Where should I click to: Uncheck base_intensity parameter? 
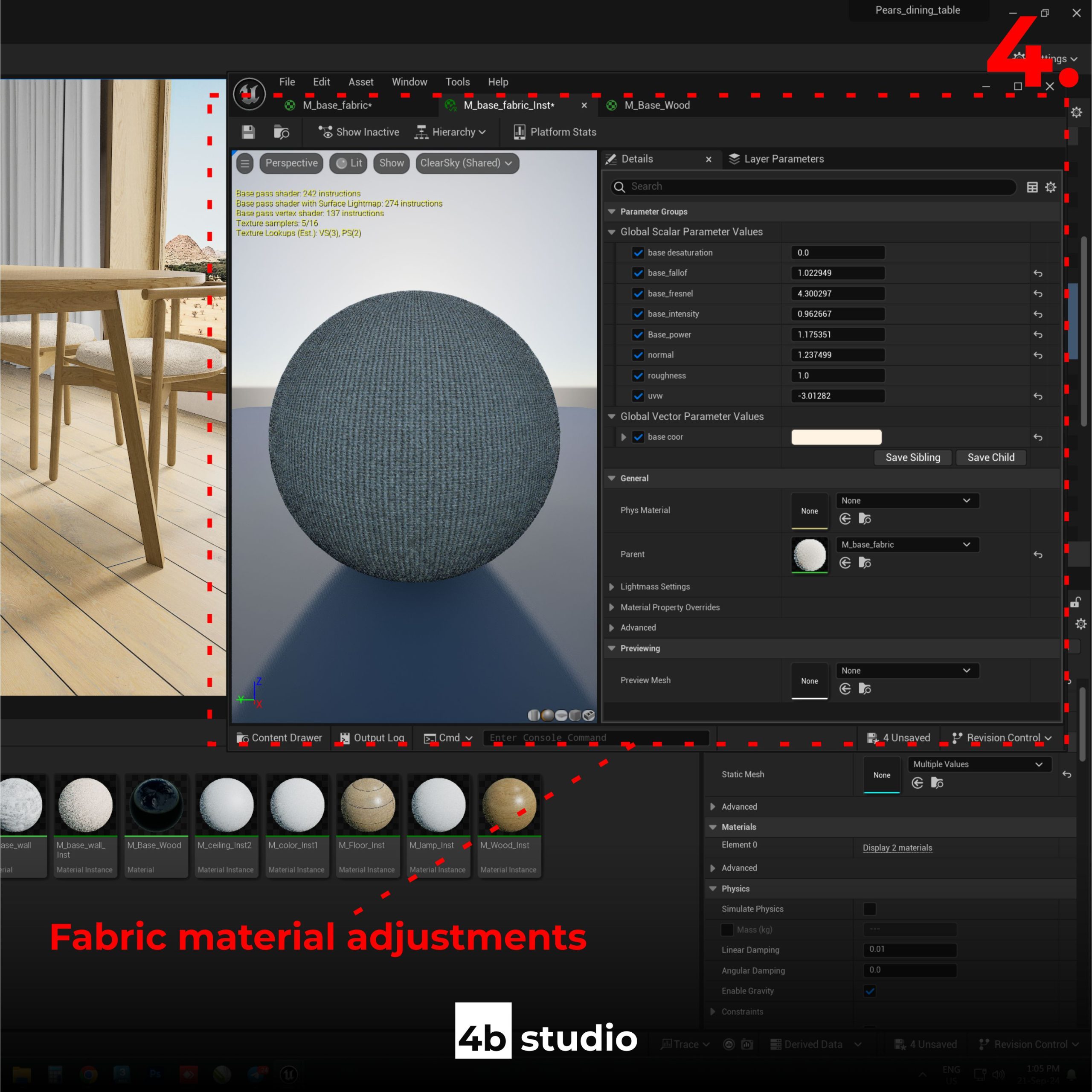point(638,314)
